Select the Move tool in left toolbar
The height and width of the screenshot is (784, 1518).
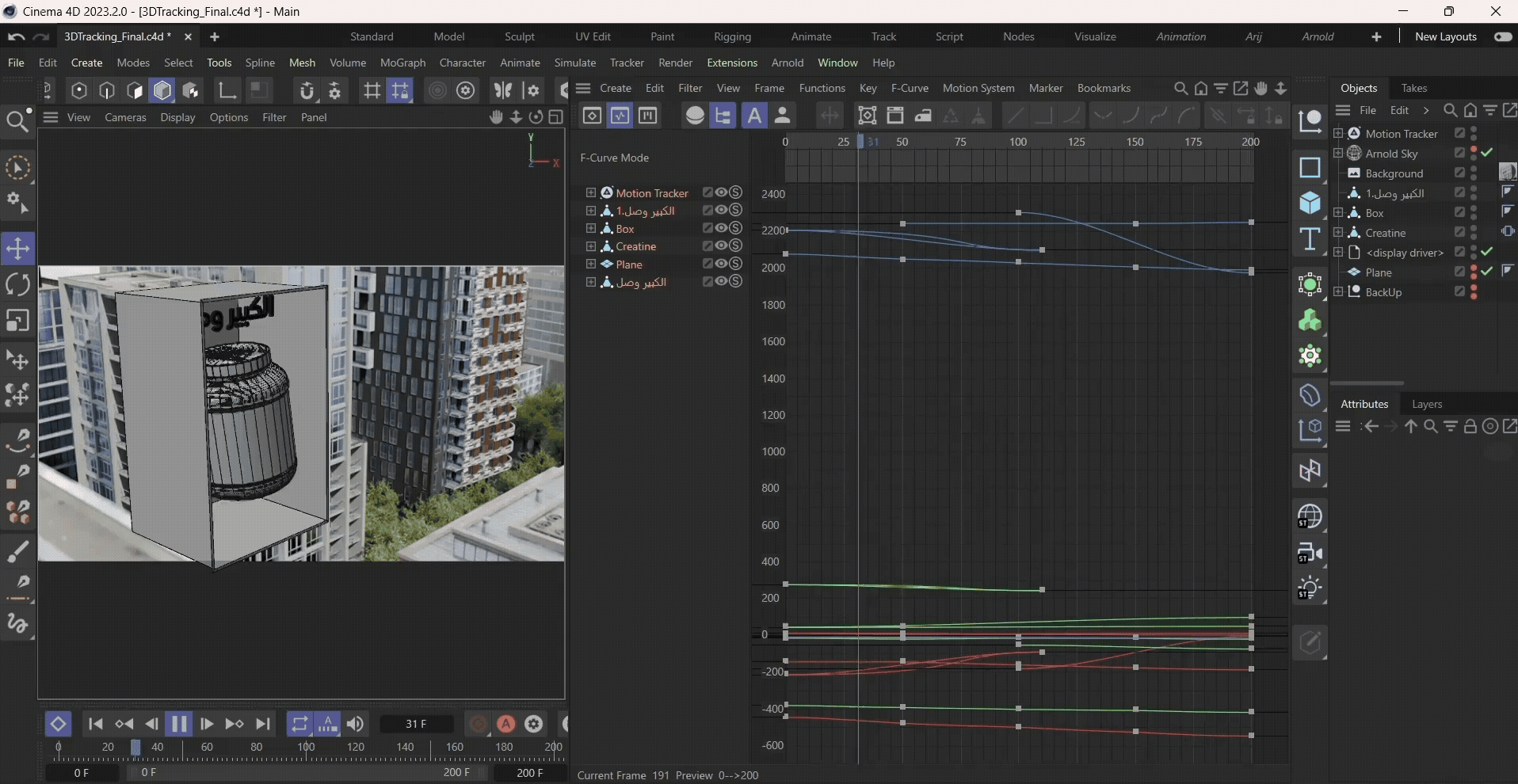[17, 248]
